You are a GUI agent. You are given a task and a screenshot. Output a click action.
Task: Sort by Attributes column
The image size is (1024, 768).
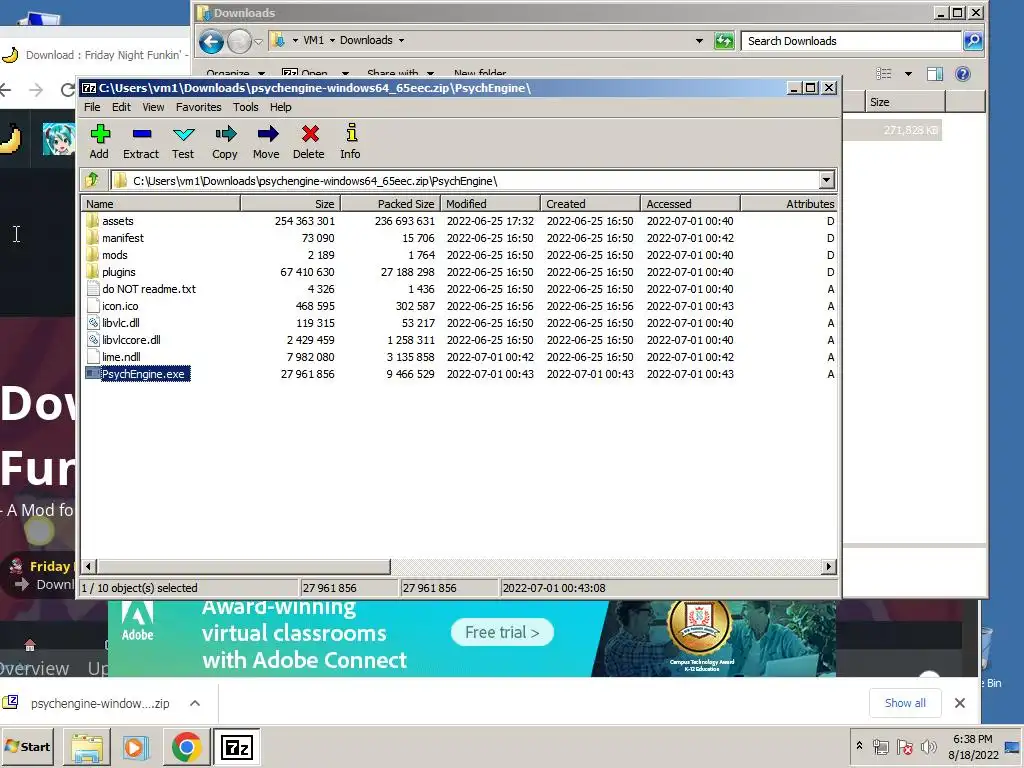click(x=789, y=204)
